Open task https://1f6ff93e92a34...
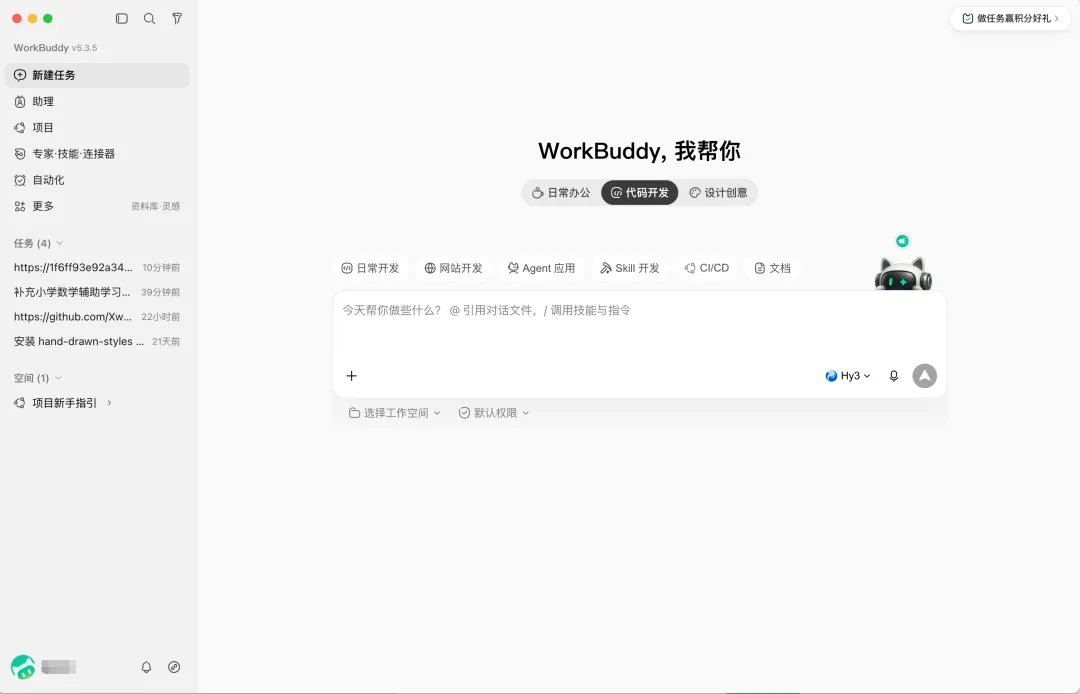The height and width of the screenshot is (694, 1080). [x=96, y=267]
